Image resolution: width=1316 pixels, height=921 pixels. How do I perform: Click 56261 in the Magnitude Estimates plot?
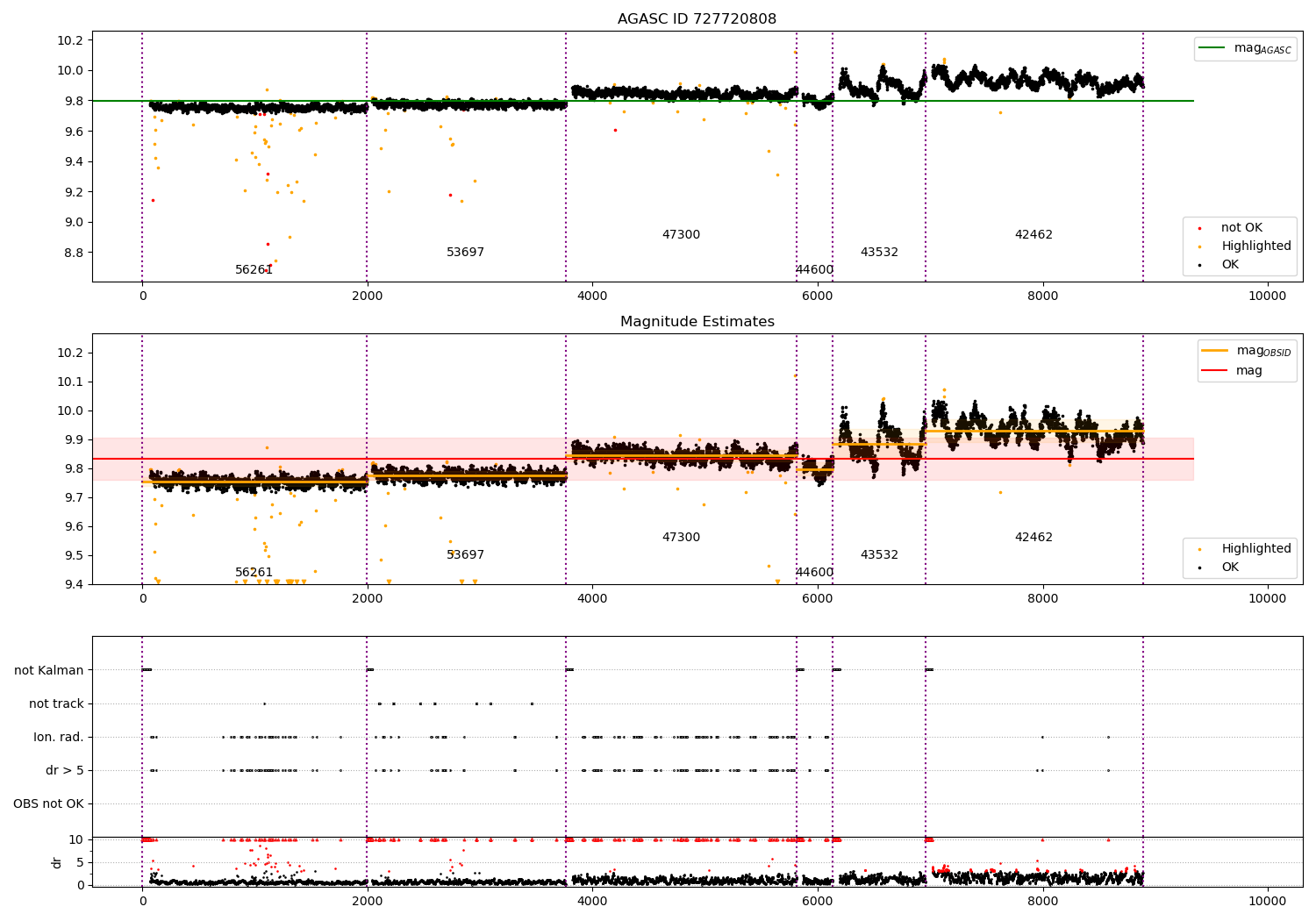click(254, 573)
